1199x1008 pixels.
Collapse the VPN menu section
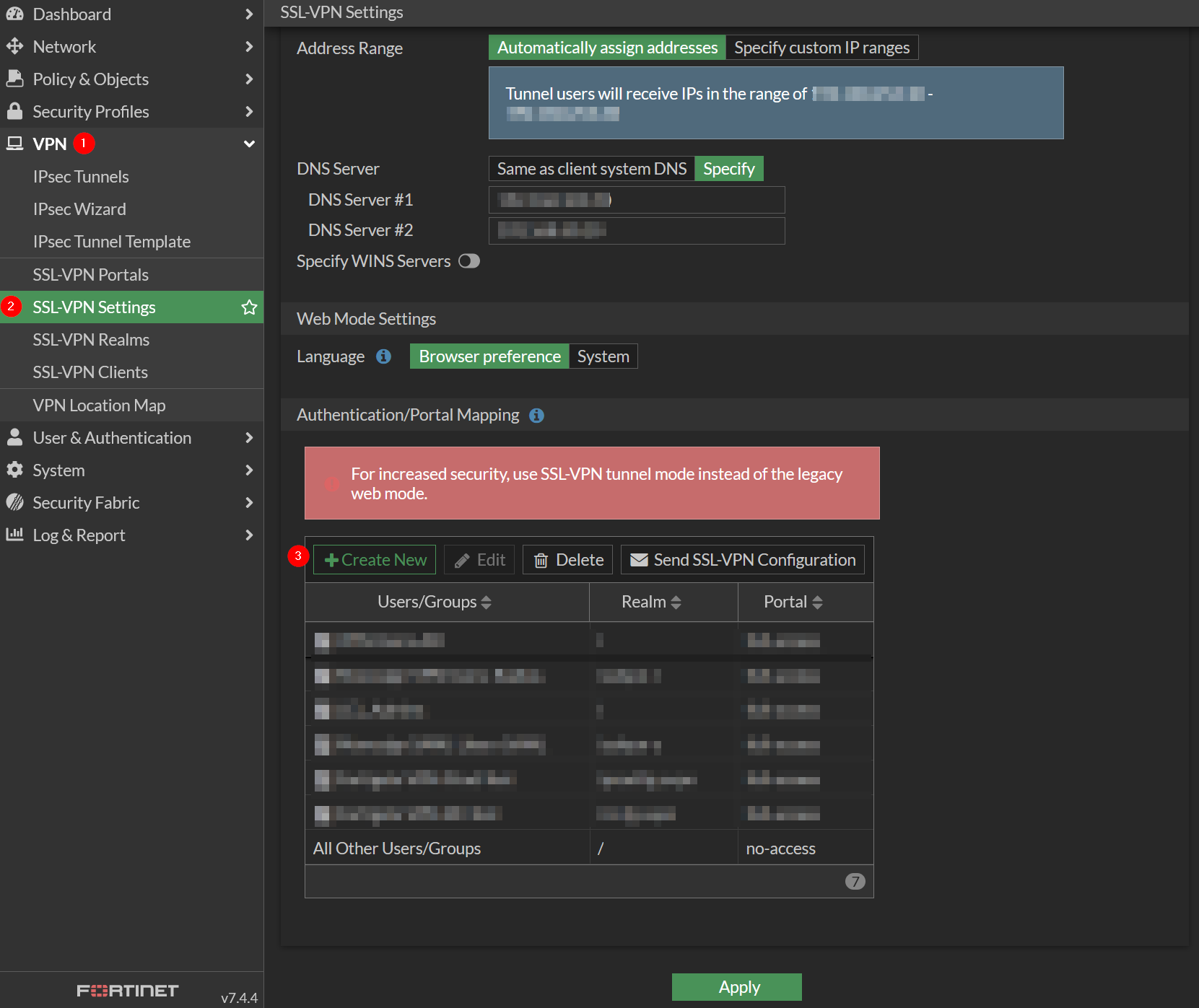tap(249, 144)
